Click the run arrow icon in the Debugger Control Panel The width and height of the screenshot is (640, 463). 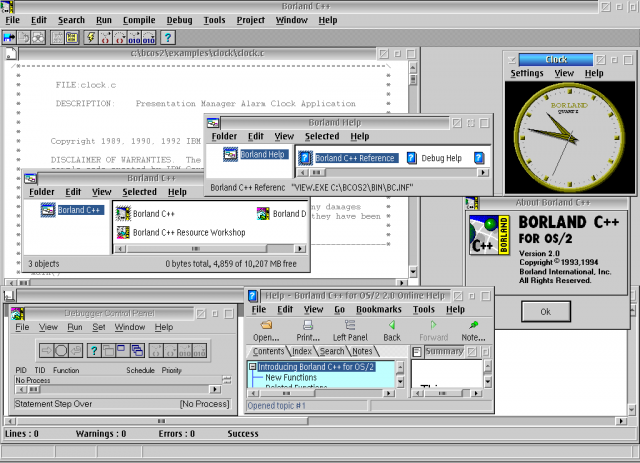[x=46, y=350]
